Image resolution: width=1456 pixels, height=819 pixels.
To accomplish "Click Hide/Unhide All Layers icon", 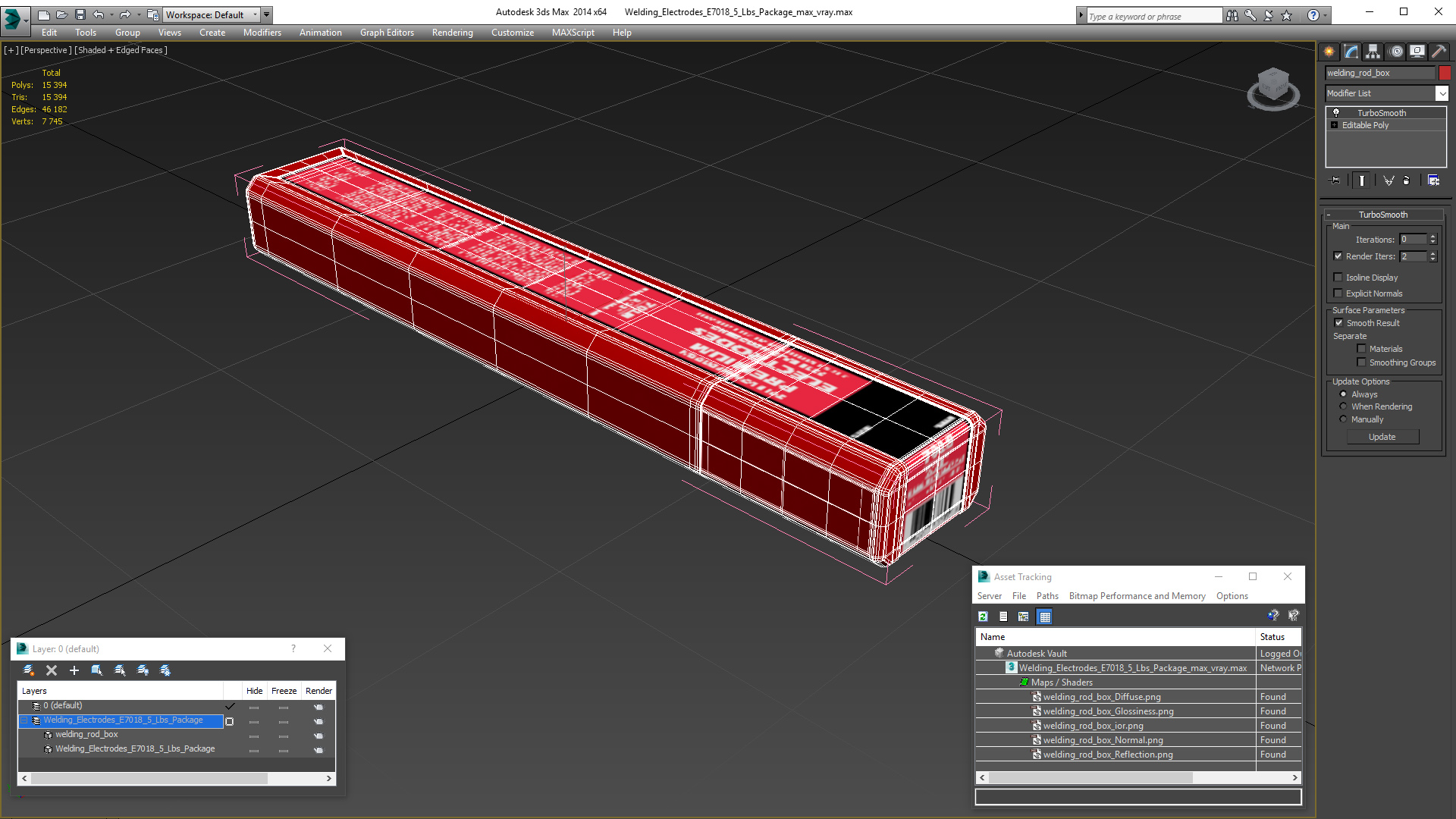I will (143, 670).
